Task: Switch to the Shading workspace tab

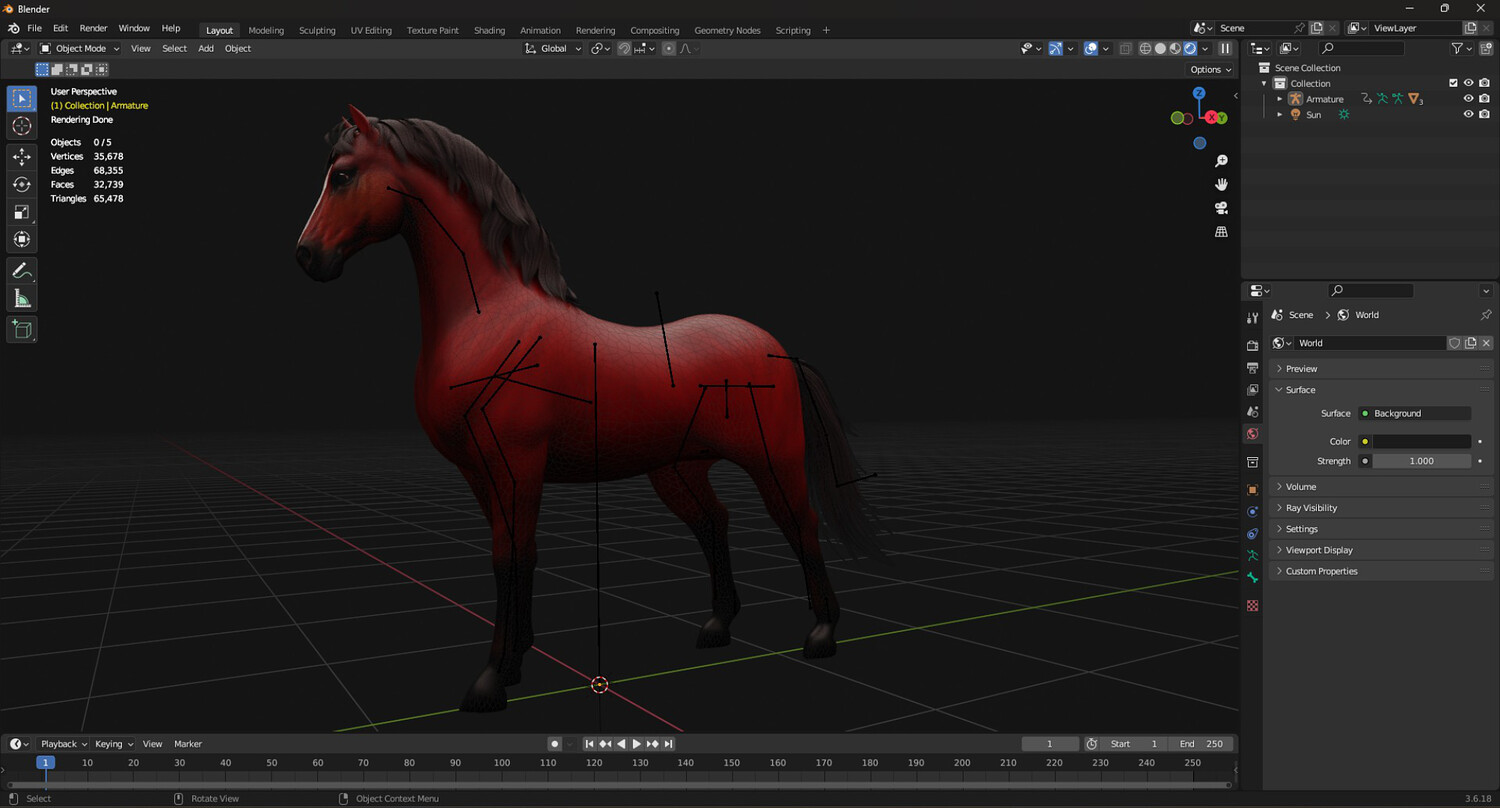Action: click(x=489, y=30)
